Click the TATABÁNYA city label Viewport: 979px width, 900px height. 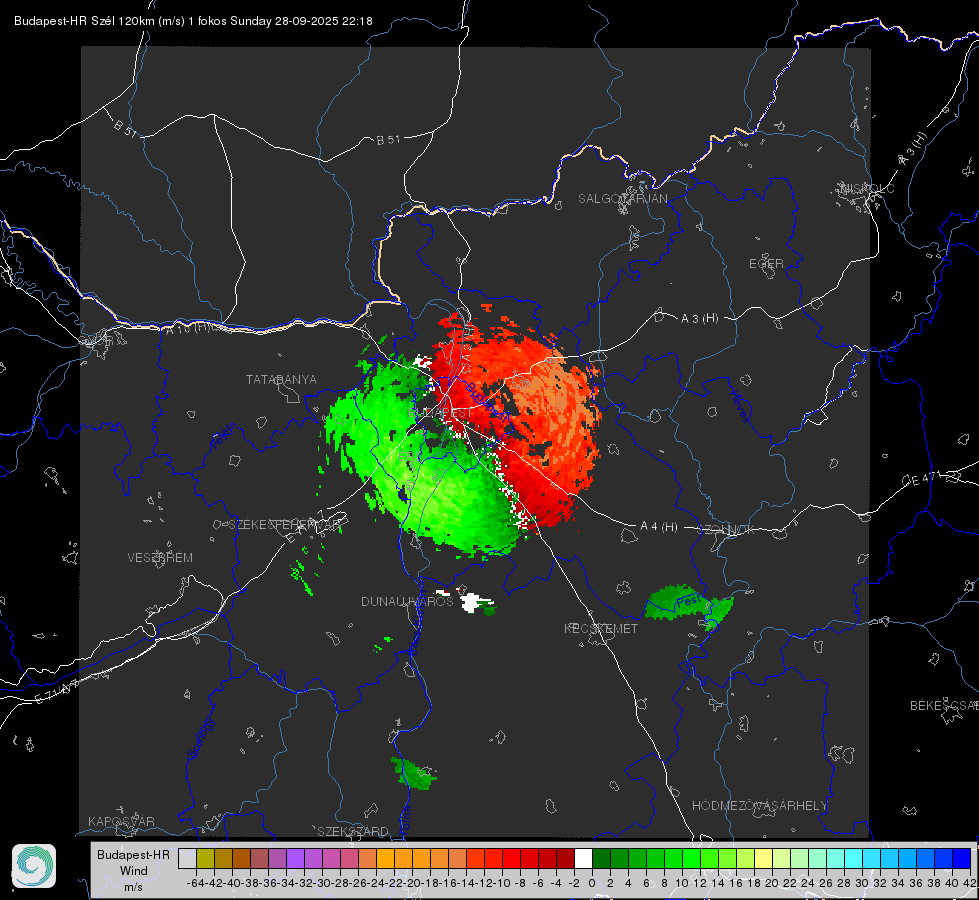(281, 379)
